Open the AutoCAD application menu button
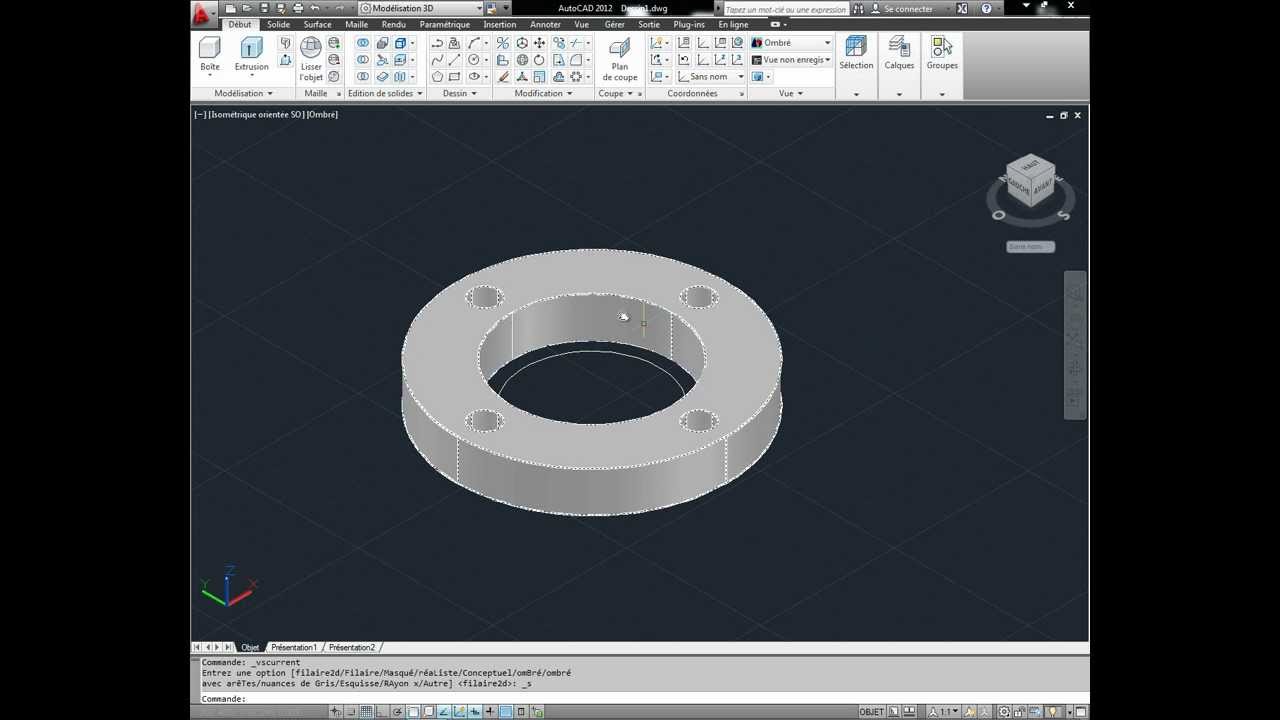This screenshot has height=720, width=1280. click(202, 12)
